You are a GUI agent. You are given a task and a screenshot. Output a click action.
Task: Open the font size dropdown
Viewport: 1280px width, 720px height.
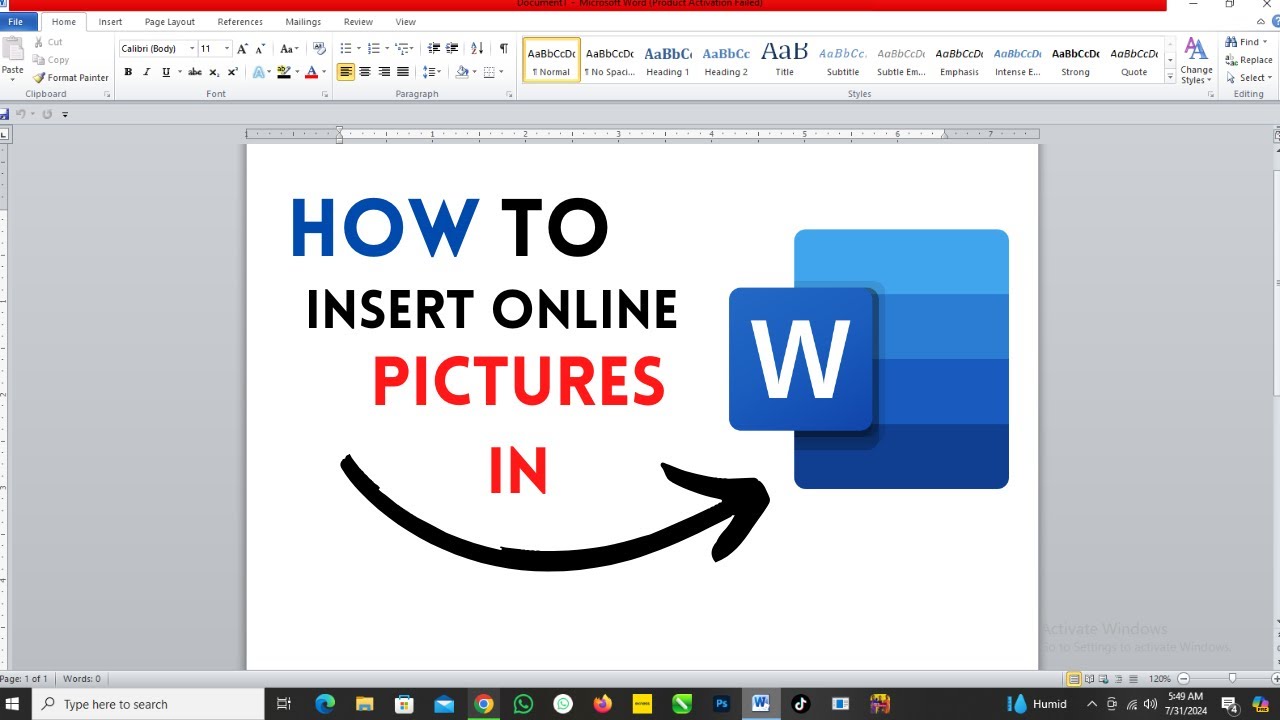click(227, 48)
